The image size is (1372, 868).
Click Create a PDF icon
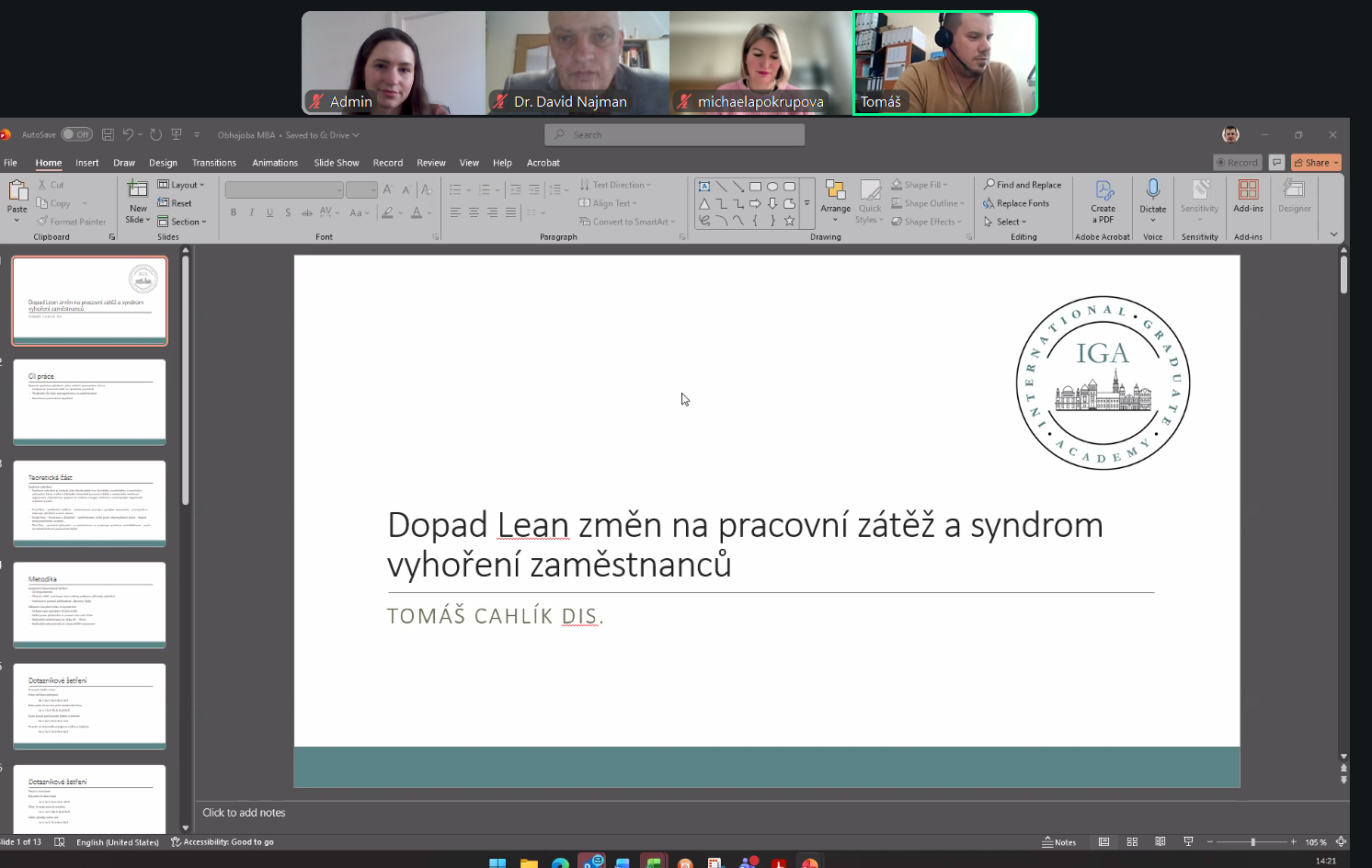pos(1103,190)
